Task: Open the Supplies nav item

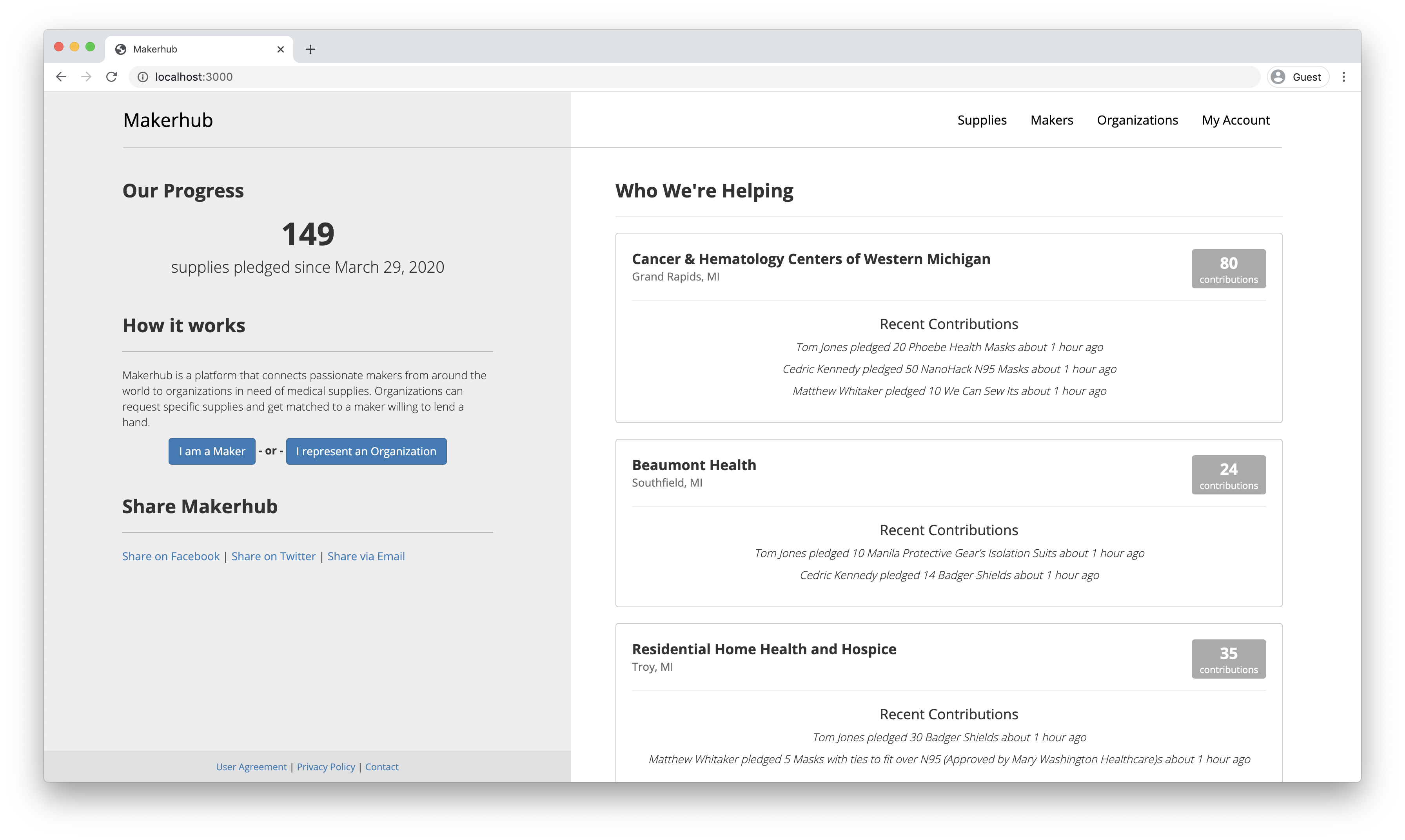Action: click(x=981, y=120)
